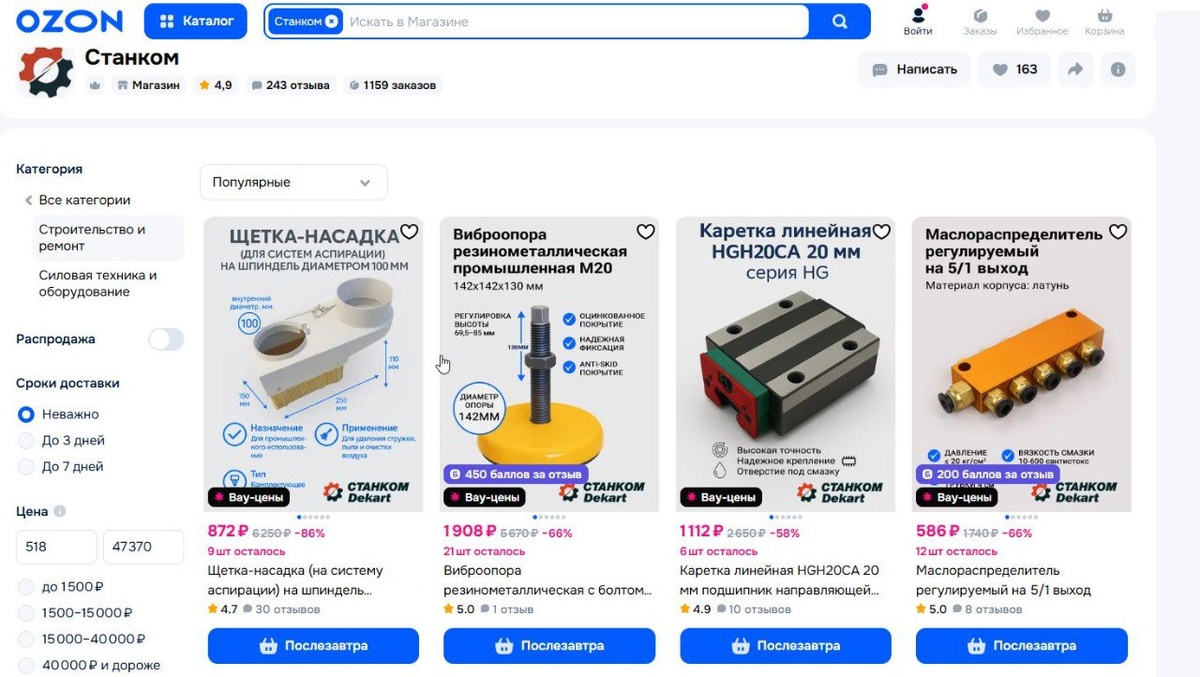Favorite the Виброопора product with heart
This screenshot has width=1200, height=677.
(646, 232)
